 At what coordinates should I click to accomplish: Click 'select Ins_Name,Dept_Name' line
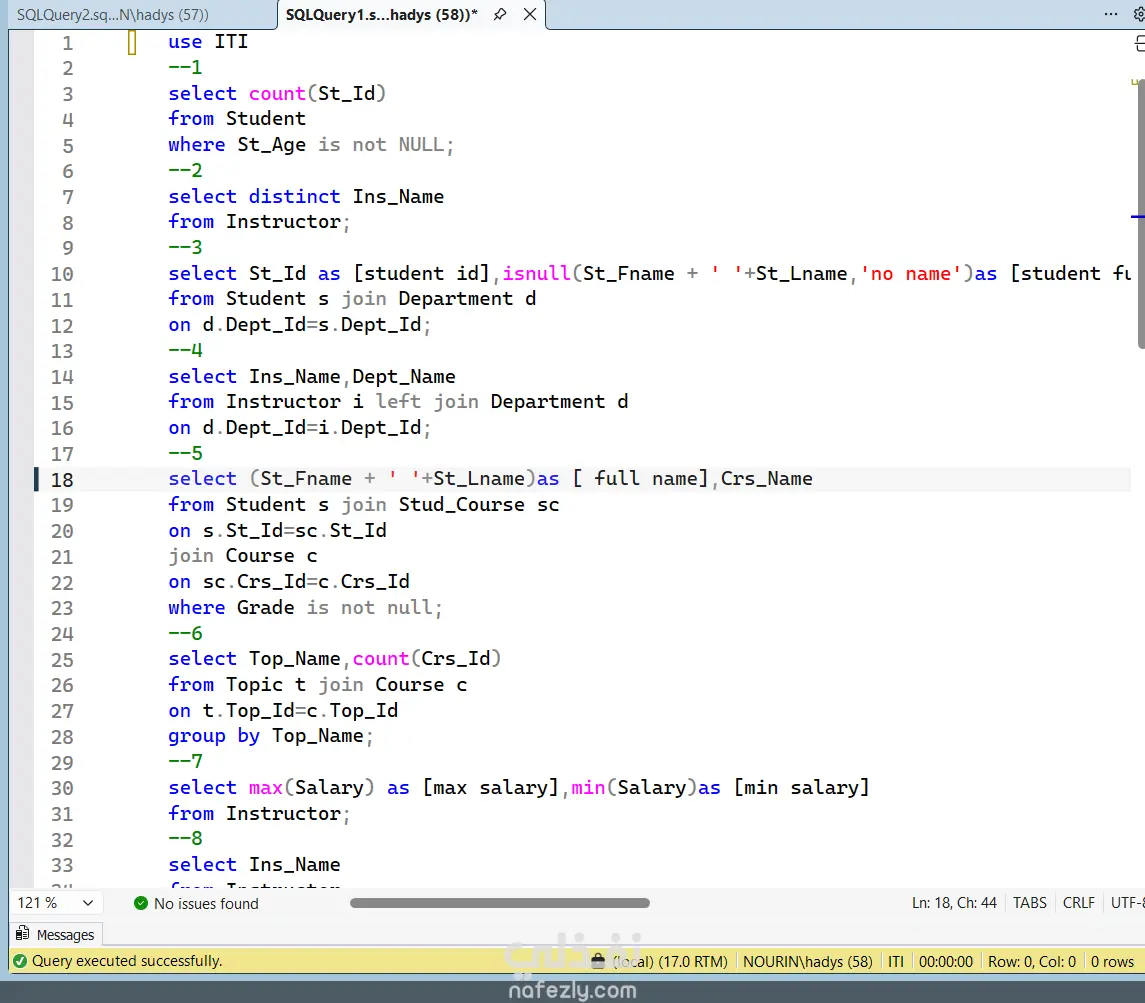[312, 376]
